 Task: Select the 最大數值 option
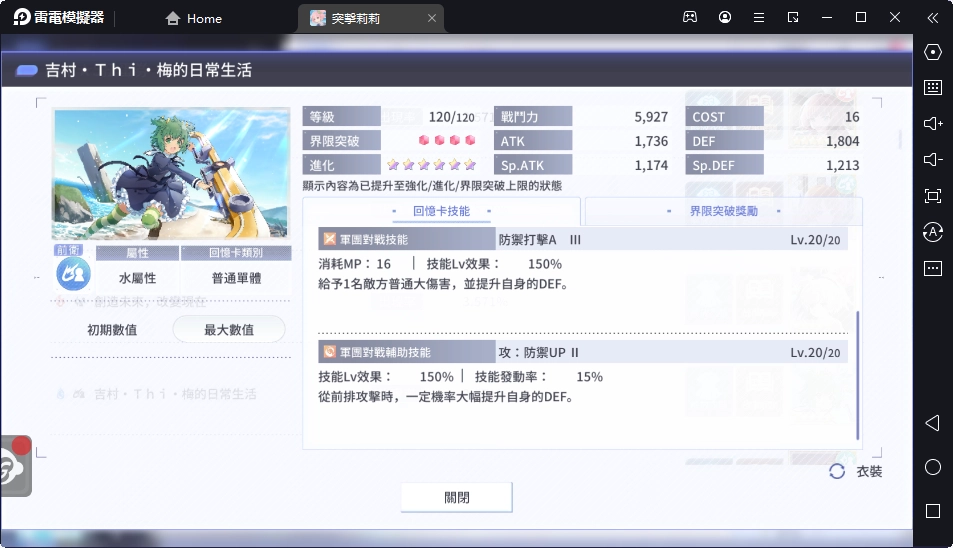(229, 329)
